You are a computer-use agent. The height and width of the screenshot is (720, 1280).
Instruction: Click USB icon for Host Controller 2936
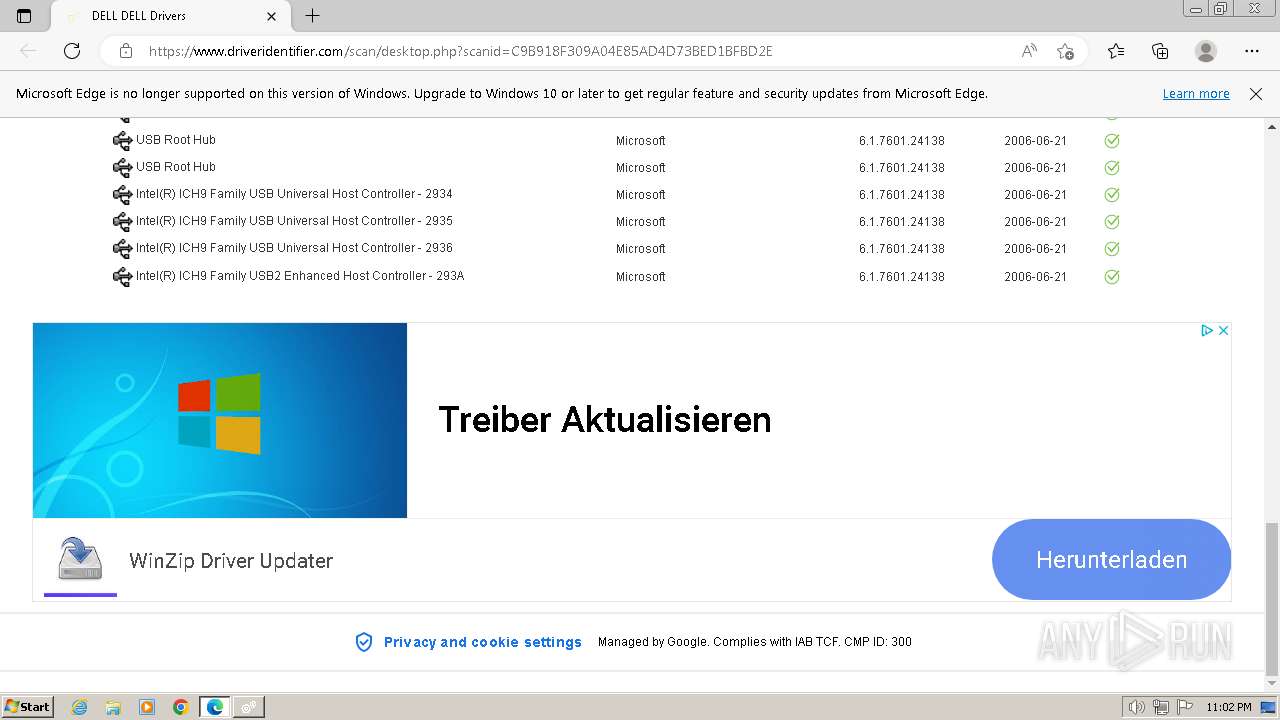pyautogui.click(x=122, y=249)
